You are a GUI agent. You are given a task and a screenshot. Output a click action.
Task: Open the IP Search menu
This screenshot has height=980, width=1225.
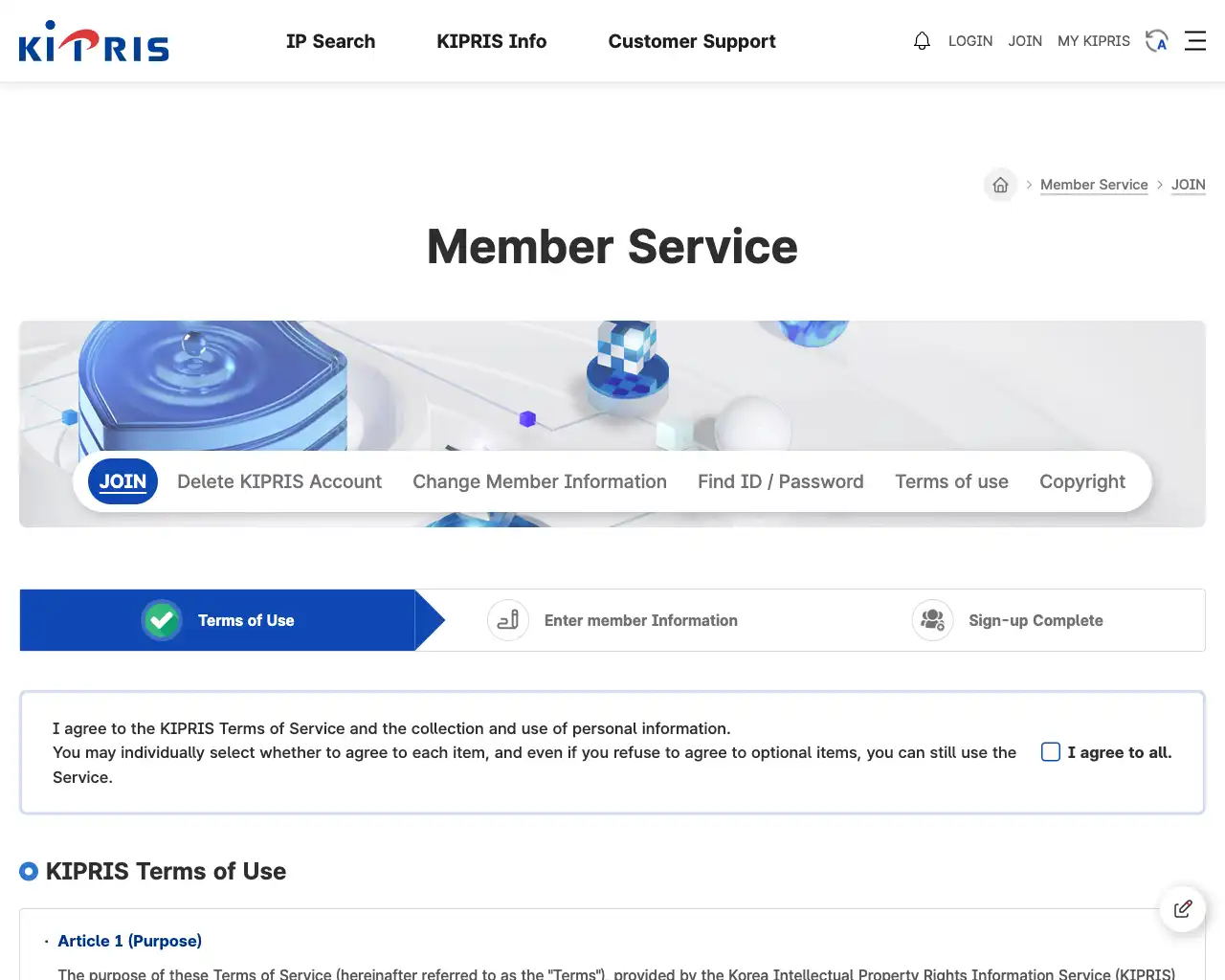point(330,41)
